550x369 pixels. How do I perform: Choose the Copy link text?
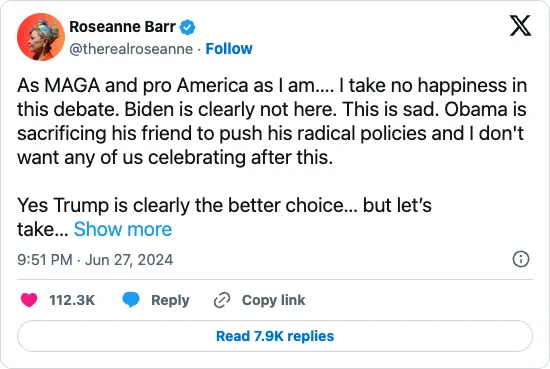click(x=273, y=300)
